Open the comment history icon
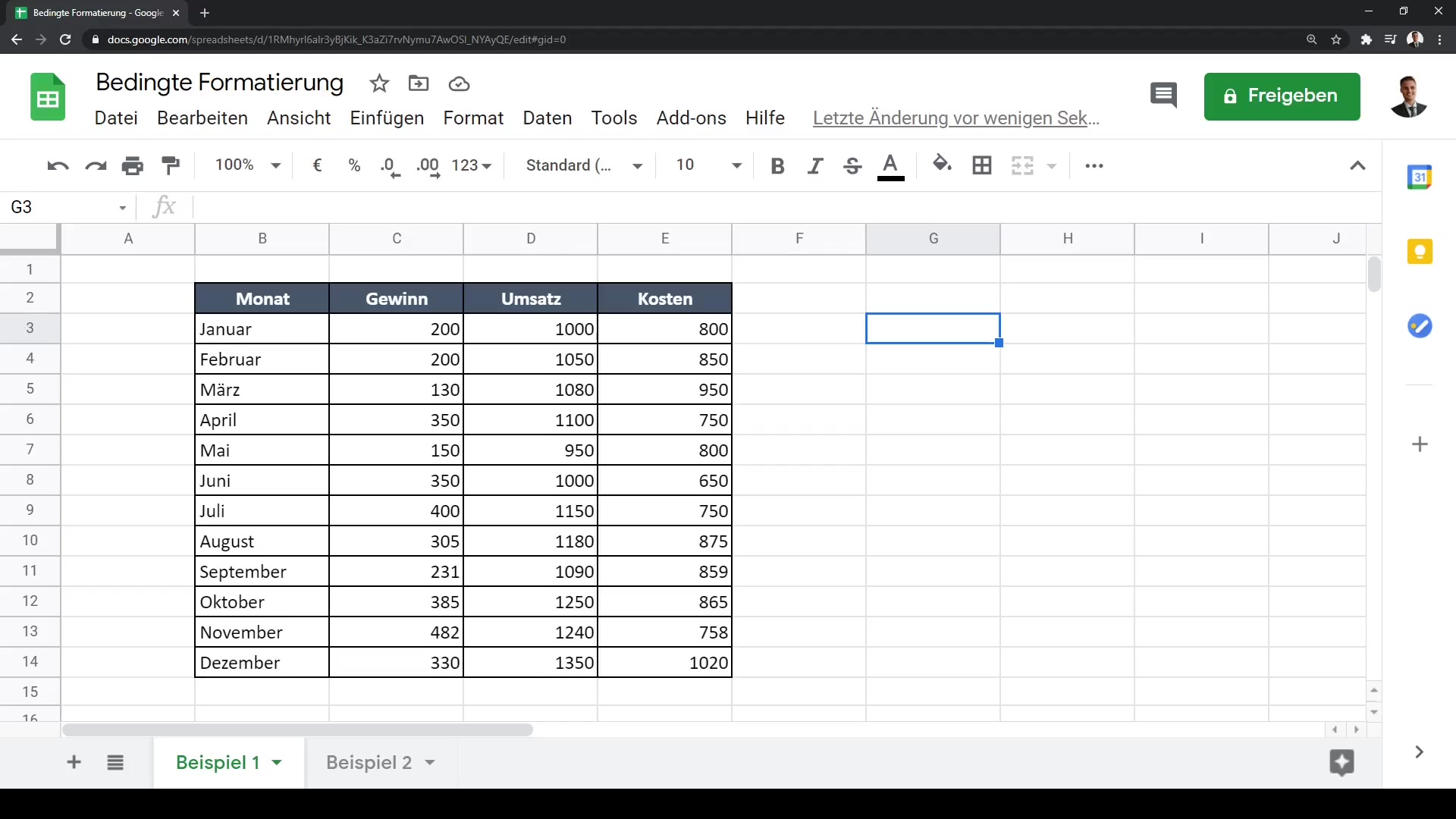Viewport: 1456px width, 819px height. [1163, 96]
